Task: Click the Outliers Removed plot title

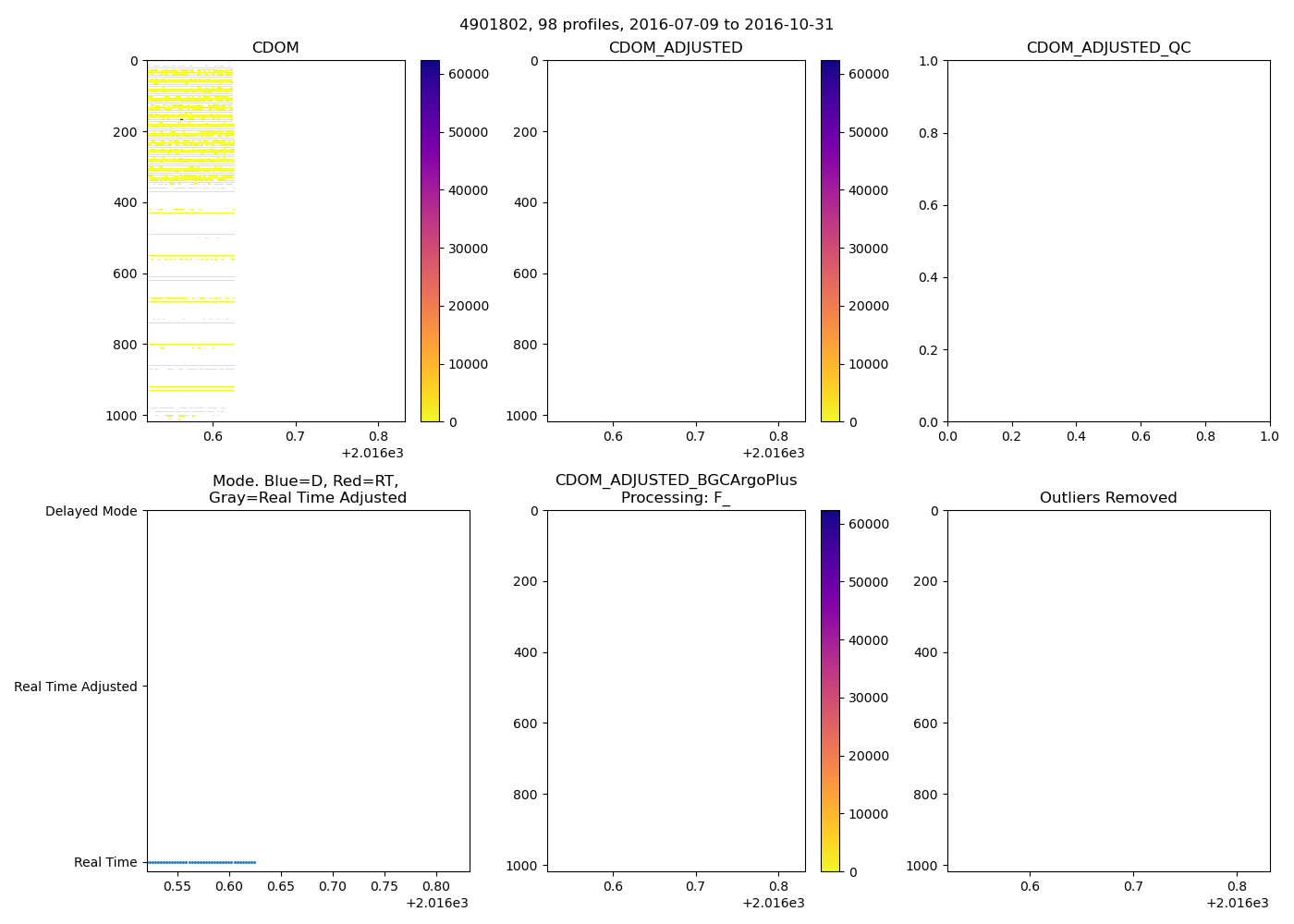Action: point(1108,498)
